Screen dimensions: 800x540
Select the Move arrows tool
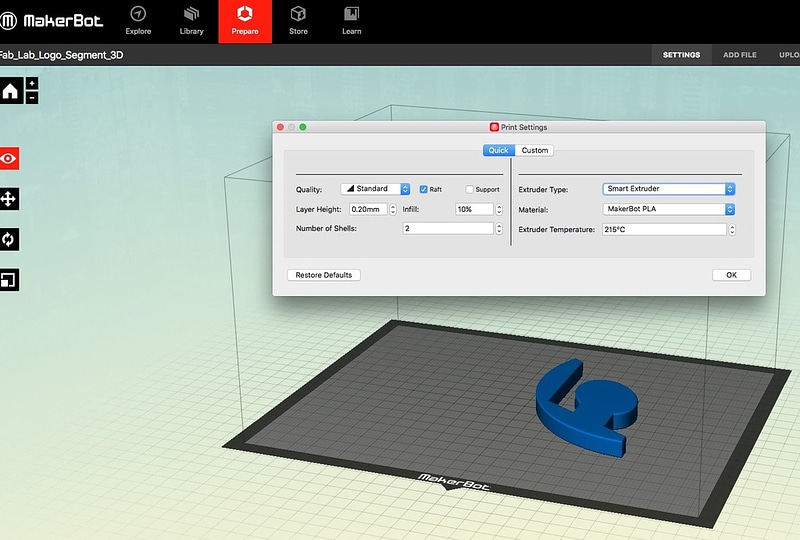click(x=9, y=199)
